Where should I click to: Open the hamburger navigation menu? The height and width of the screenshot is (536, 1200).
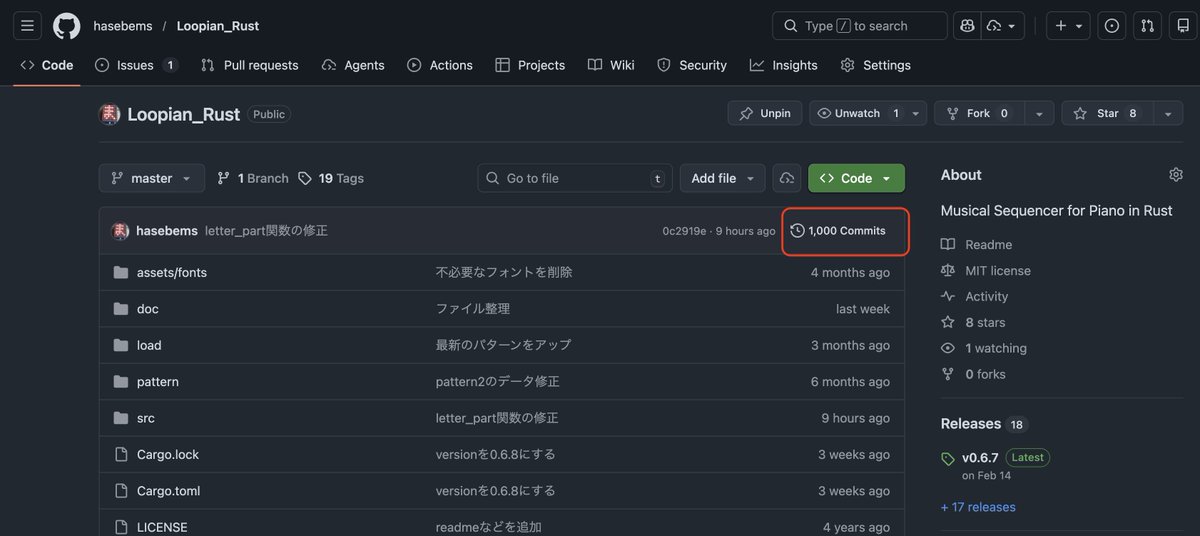coord(27,25)
